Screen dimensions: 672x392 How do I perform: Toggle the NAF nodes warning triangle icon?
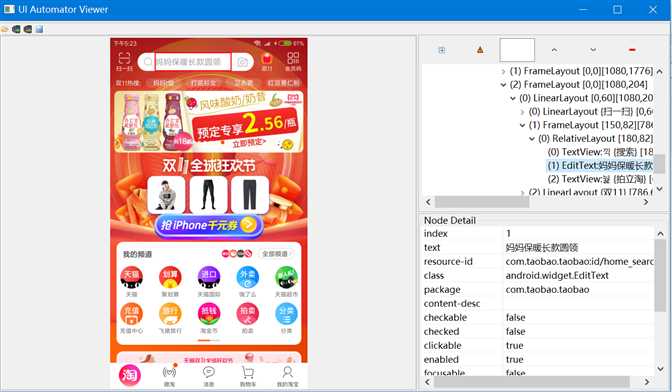click(x=480, y=50)
